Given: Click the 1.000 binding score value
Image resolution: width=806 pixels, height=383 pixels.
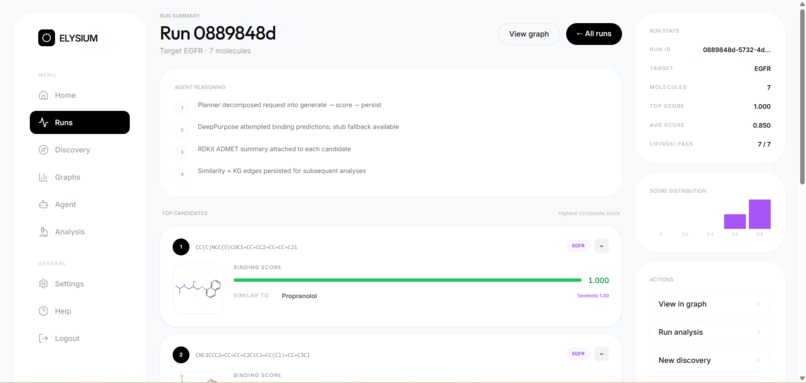Looking at the screenshot, I should [598, 280].
